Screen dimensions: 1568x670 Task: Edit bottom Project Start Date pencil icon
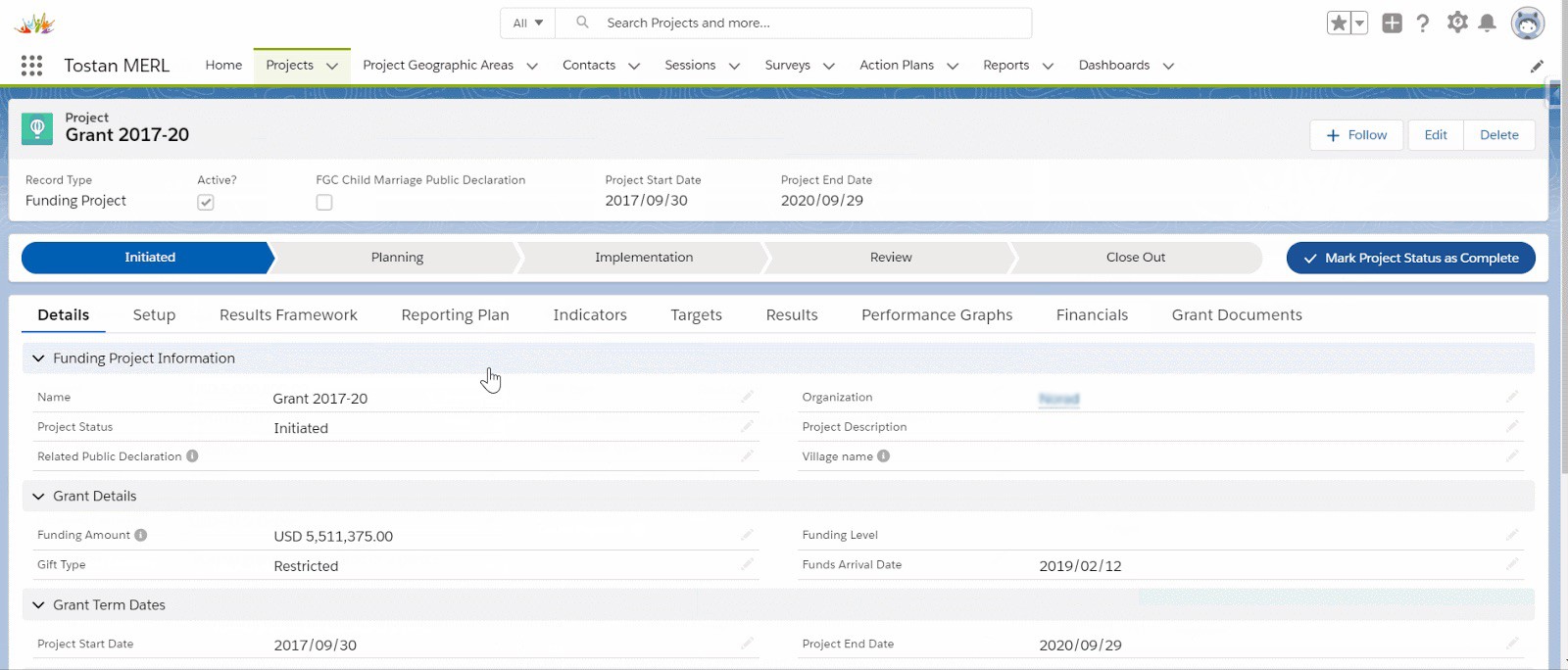747,644
